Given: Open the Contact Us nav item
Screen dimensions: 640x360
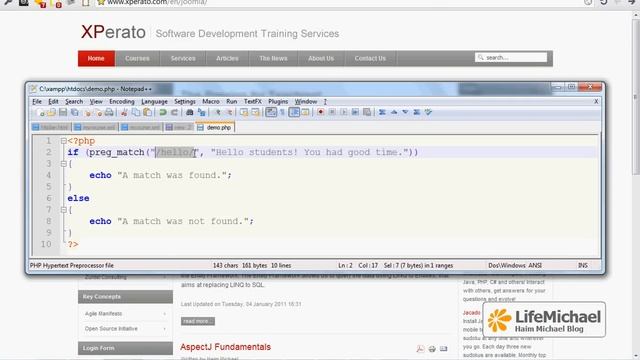Looking at the screenshot, I should 370,58.
